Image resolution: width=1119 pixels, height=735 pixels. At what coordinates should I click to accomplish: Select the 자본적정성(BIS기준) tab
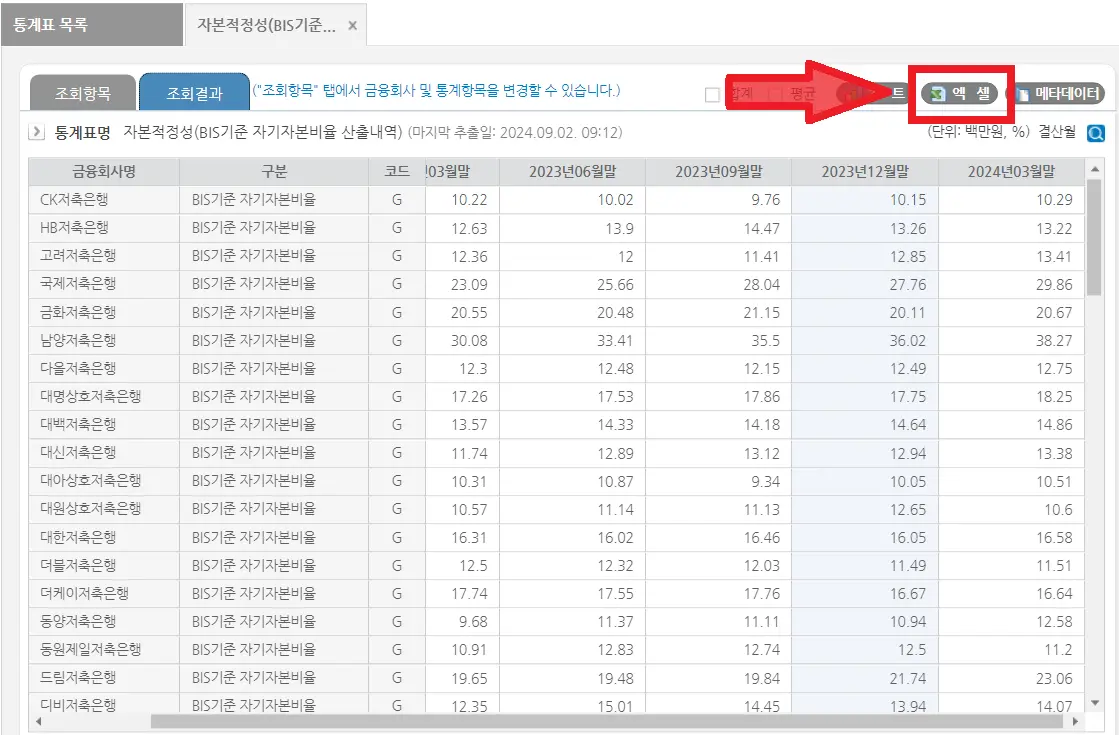click(270, 24)
